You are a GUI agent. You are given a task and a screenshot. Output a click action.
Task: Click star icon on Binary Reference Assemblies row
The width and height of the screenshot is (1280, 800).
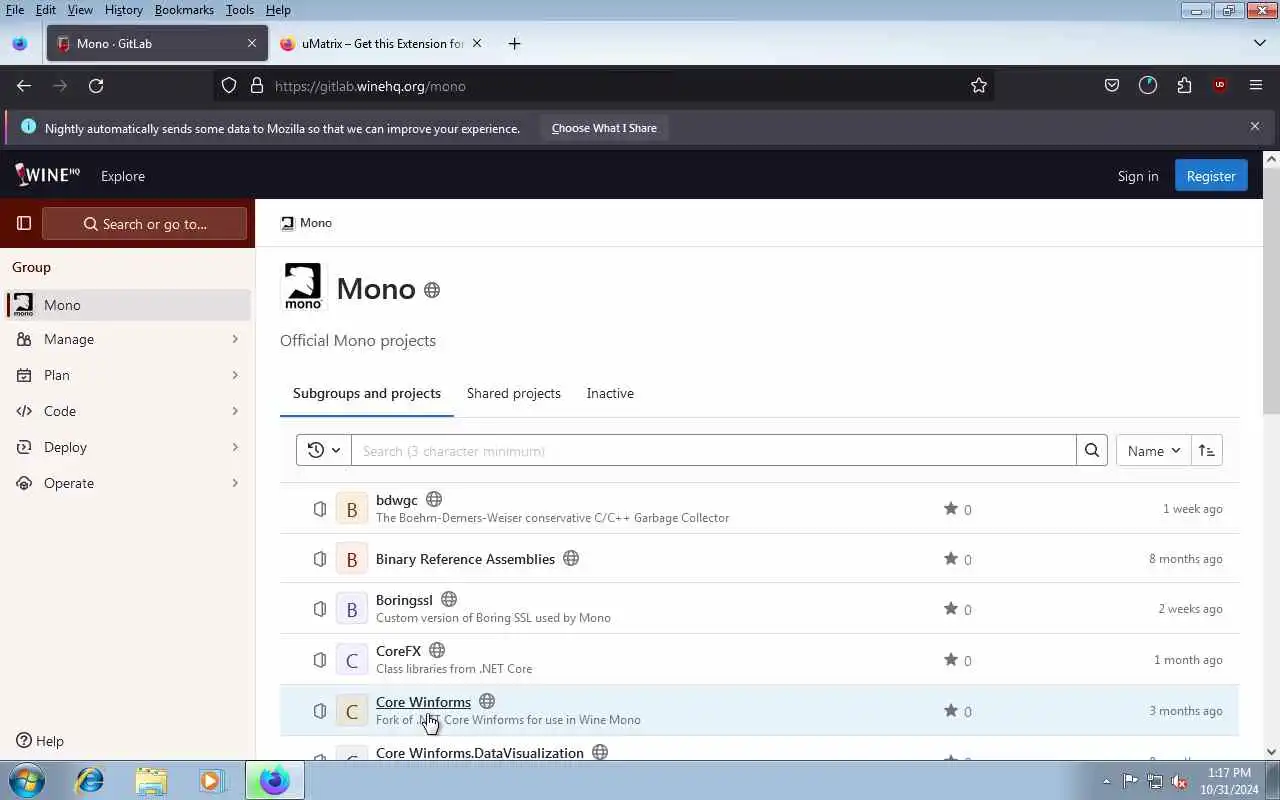pos(950,558)
